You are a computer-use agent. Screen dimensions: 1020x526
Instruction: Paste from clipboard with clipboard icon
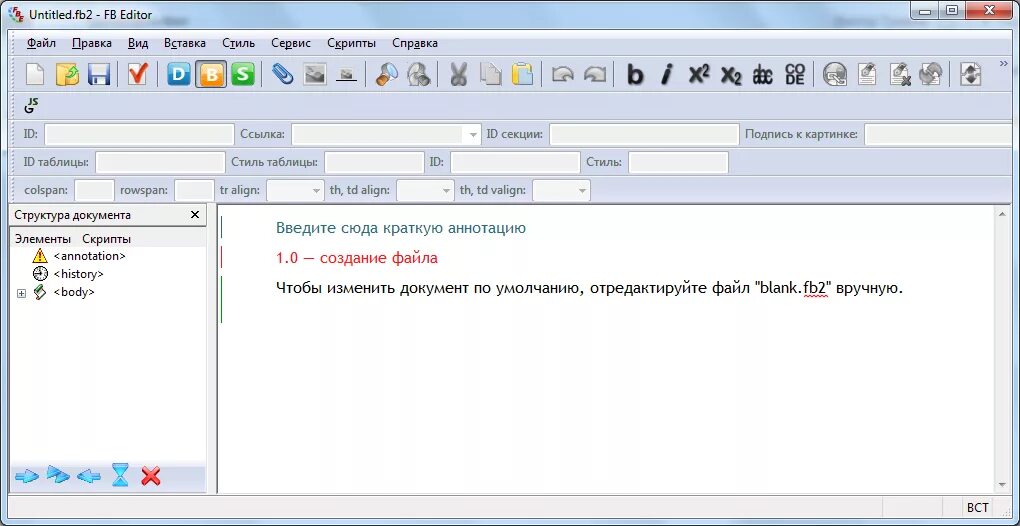coord(522,74)
